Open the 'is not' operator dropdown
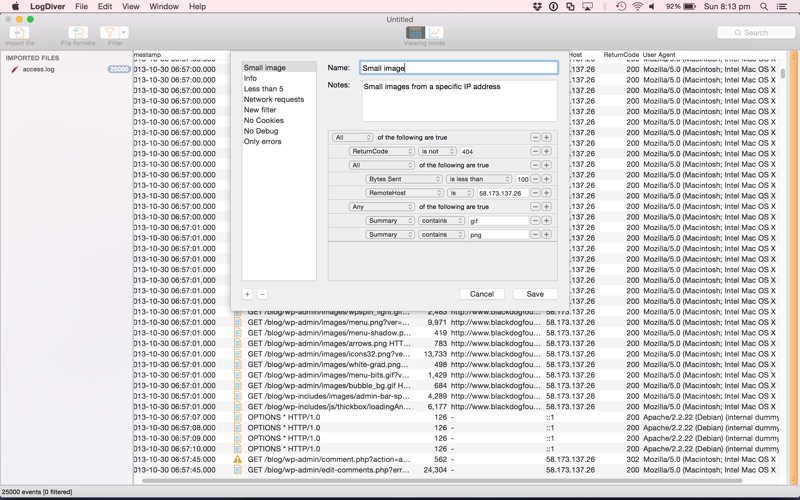The height and width of the screenshot is (500, 800). [437, 152]
